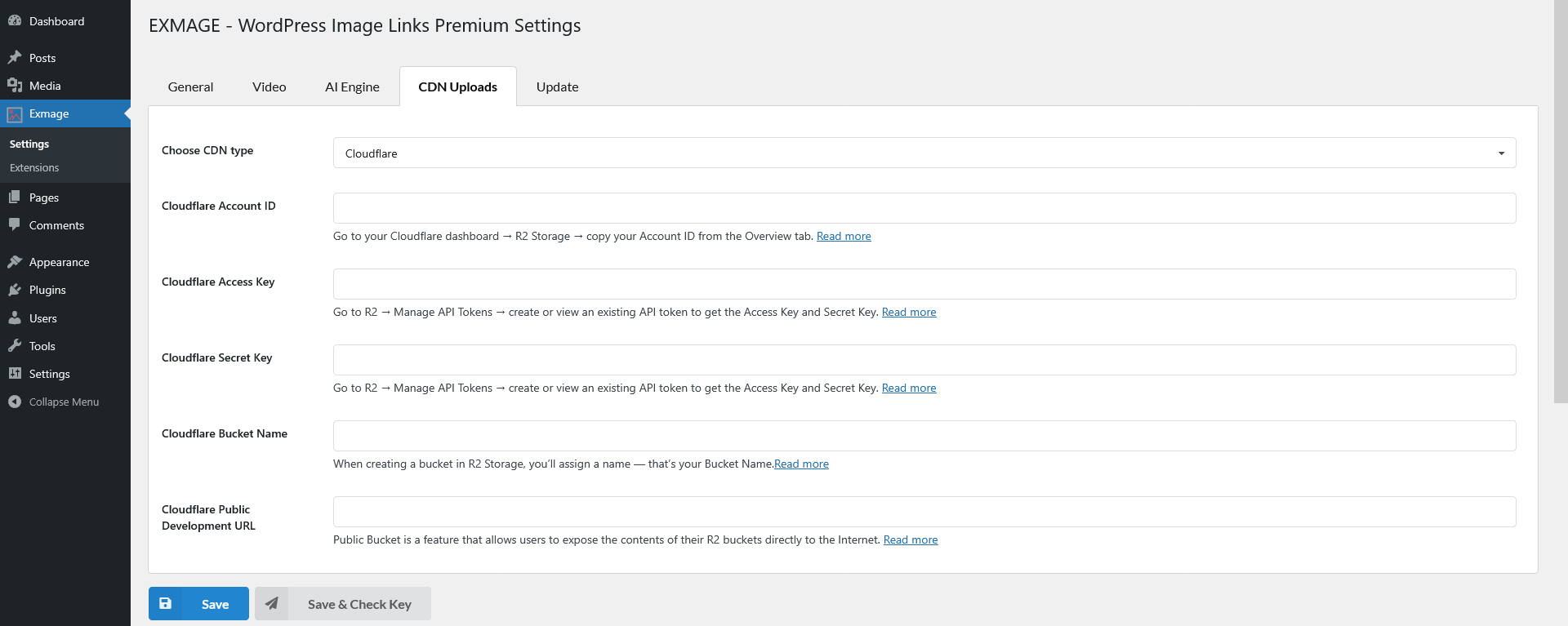Click the Comments bubble icon

[15, 225]
